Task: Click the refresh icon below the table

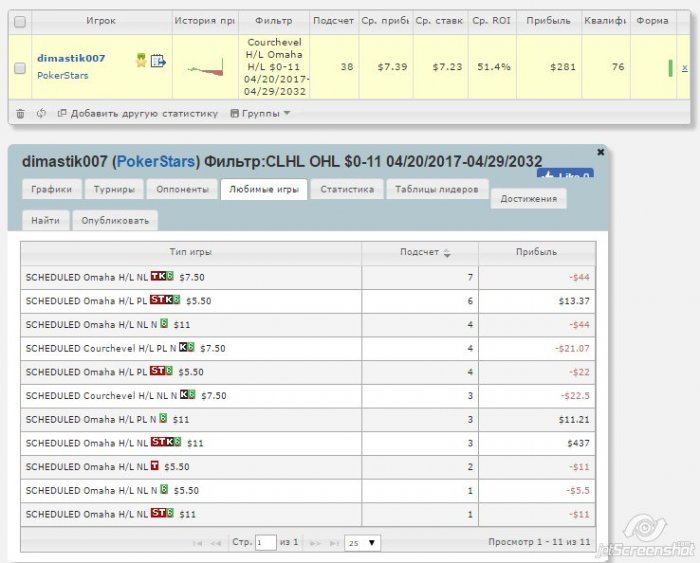Action: (x=41, y=113)
